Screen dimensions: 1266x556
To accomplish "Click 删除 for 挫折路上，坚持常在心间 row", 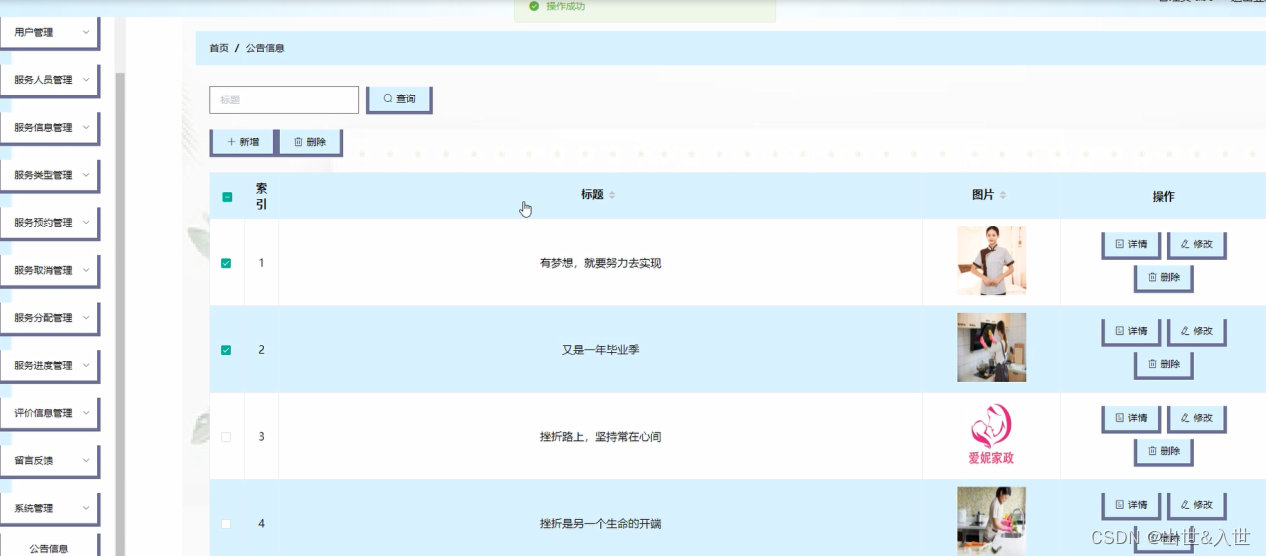I will point(1164,452).
